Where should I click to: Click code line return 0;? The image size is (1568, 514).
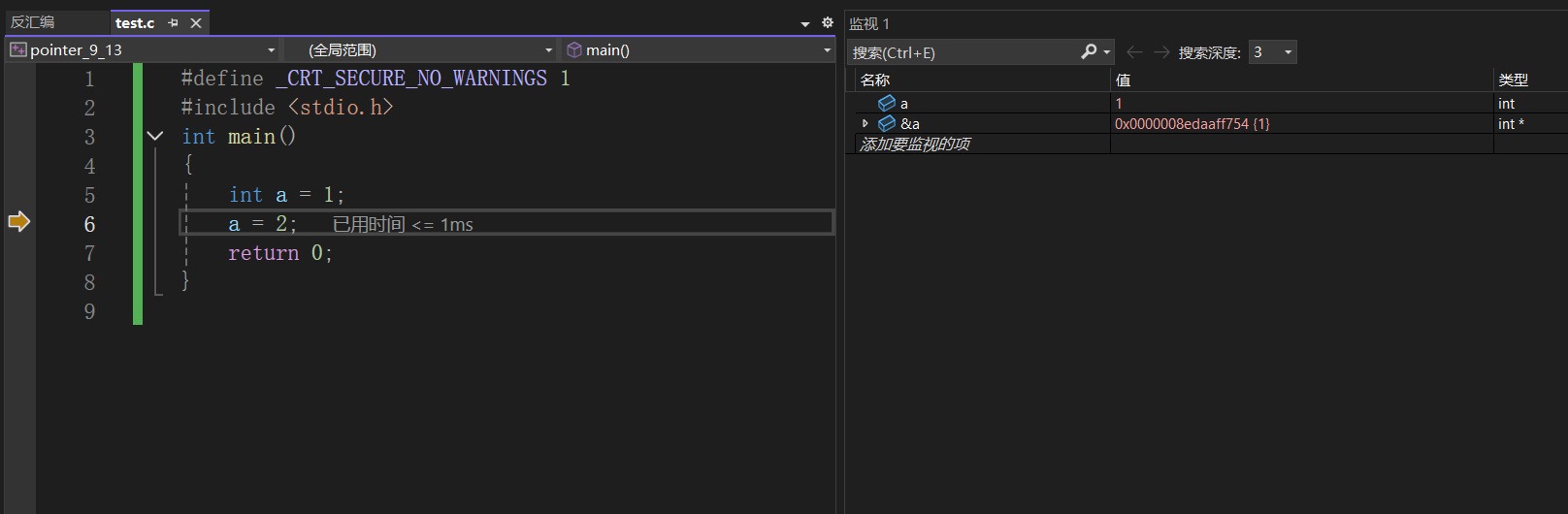click(279, 253)
